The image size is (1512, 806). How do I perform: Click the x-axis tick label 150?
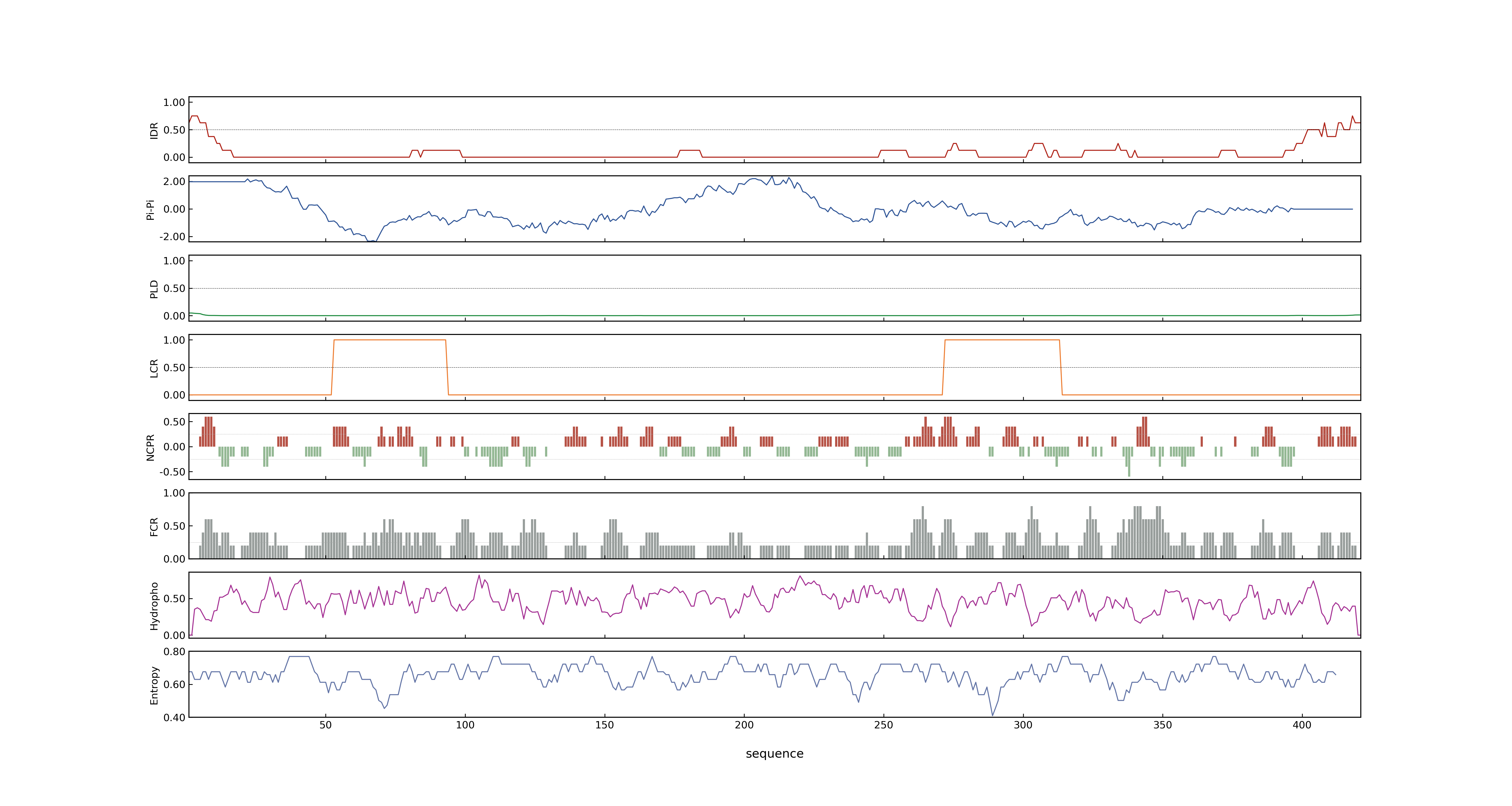(605, 725)
